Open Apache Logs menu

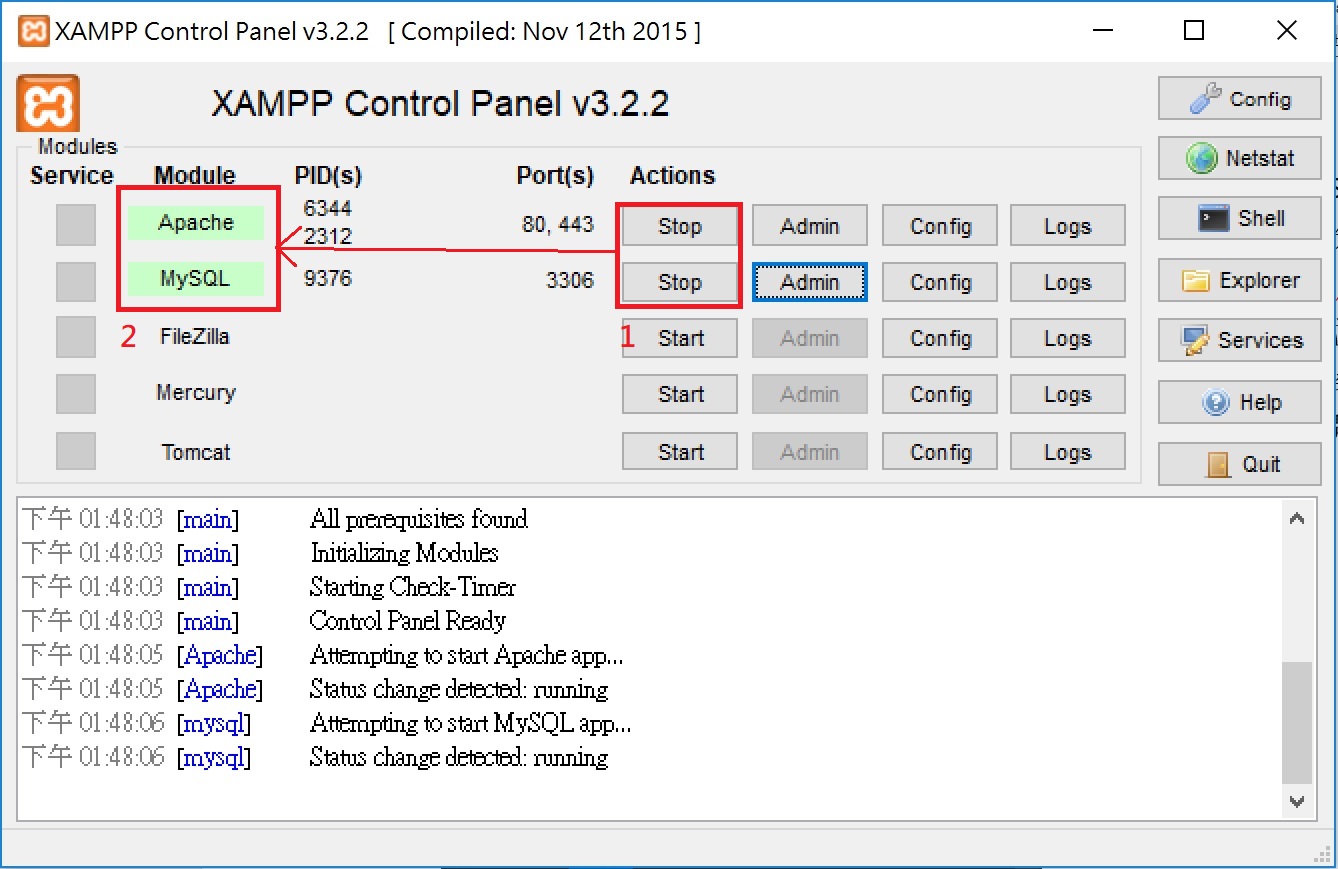(1068, 226)
